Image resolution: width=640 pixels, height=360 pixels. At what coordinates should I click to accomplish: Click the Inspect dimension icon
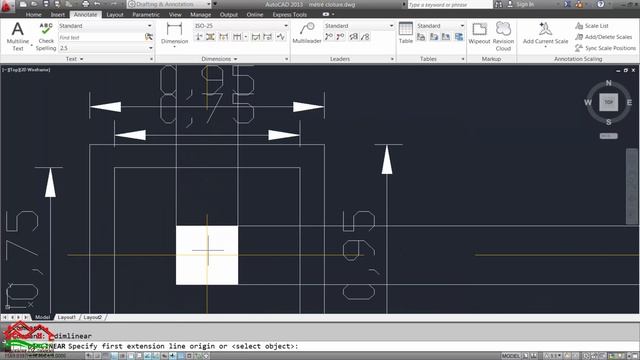pos(256,37)
